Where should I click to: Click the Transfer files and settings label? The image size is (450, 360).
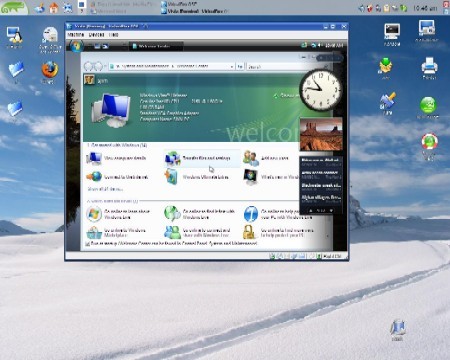click(206, 158)
